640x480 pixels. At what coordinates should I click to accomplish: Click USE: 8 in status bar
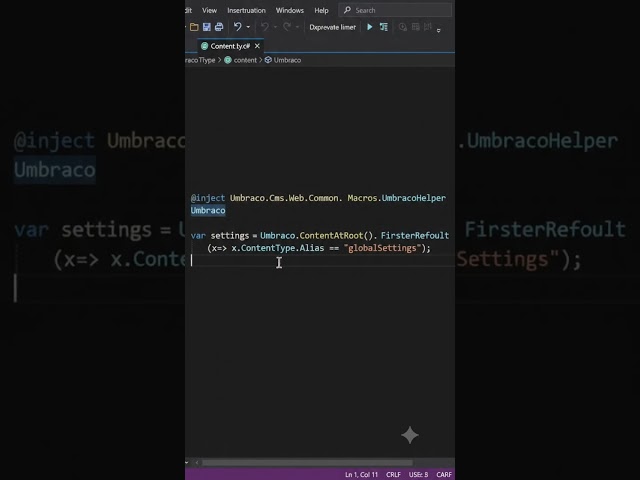pos(418,475)
